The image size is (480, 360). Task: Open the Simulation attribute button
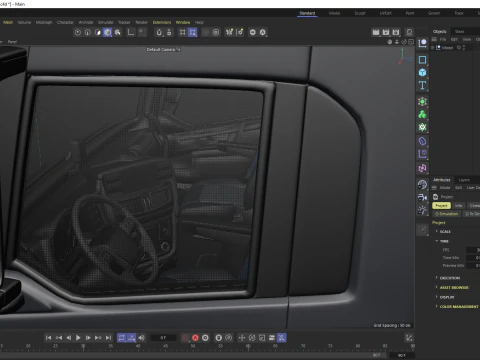[447, 214]
